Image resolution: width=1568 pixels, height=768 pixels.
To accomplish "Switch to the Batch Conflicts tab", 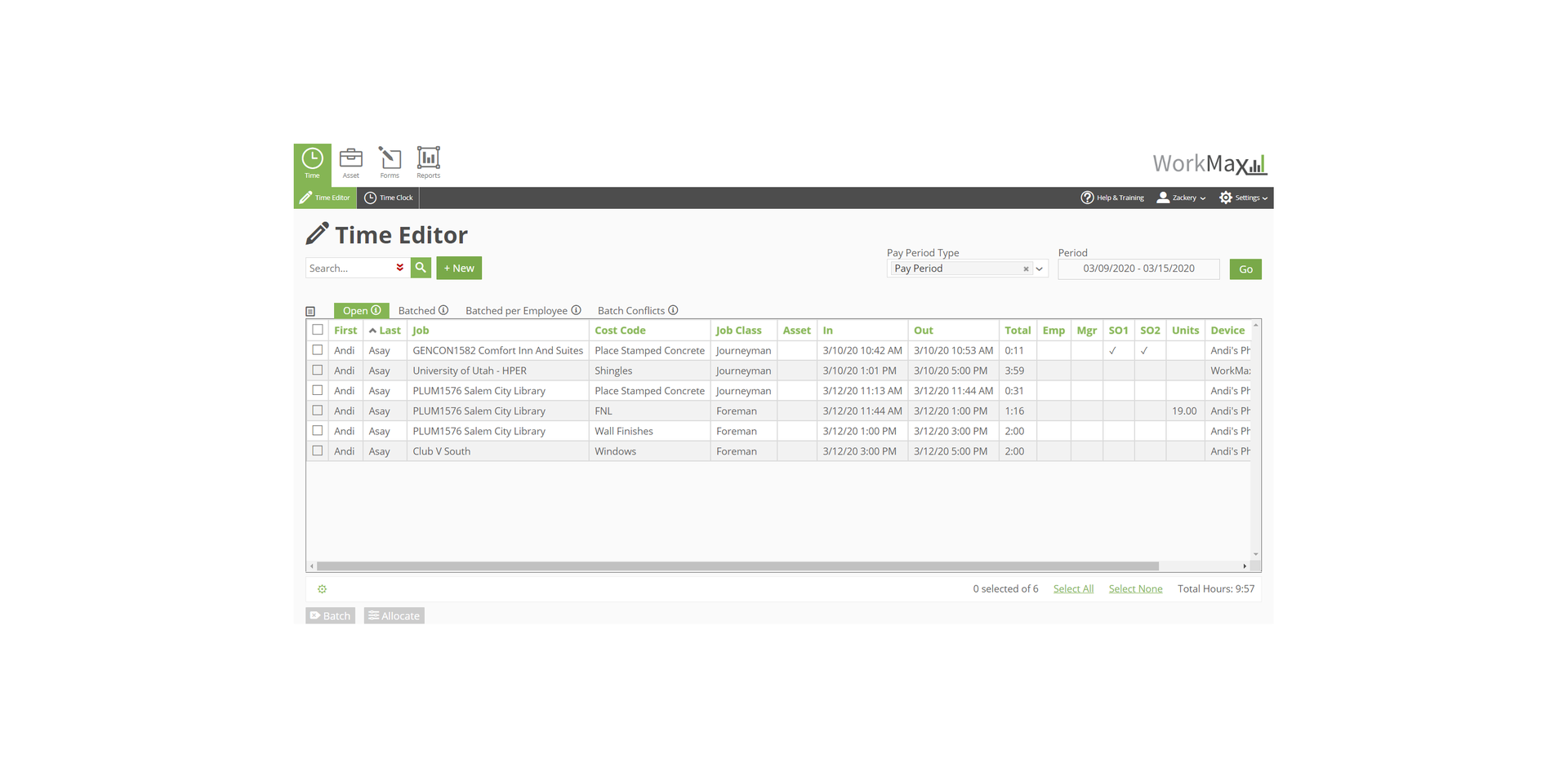I will (x=631, y=310).
